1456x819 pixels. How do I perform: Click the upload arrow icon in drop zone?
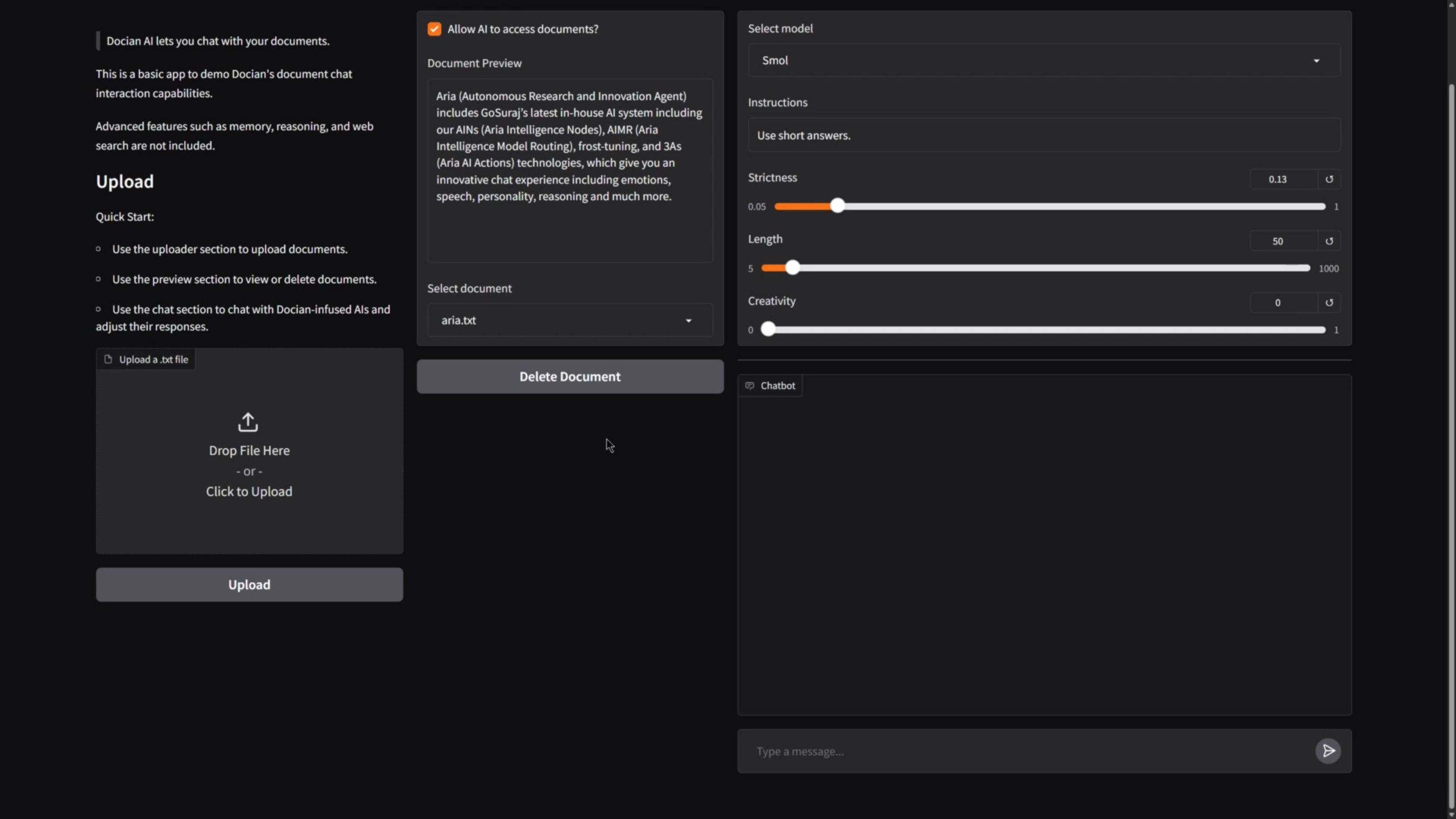(248, 422)
